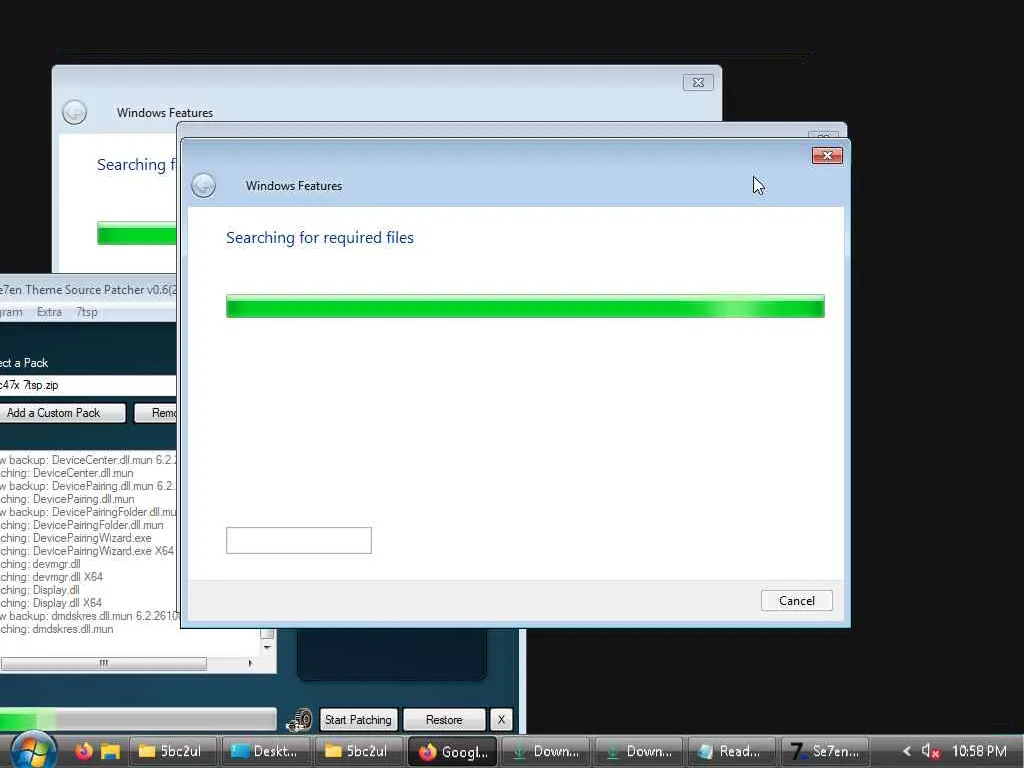
Task: Click back arrow in front Windows Features dialog
Action: point(203,185)
